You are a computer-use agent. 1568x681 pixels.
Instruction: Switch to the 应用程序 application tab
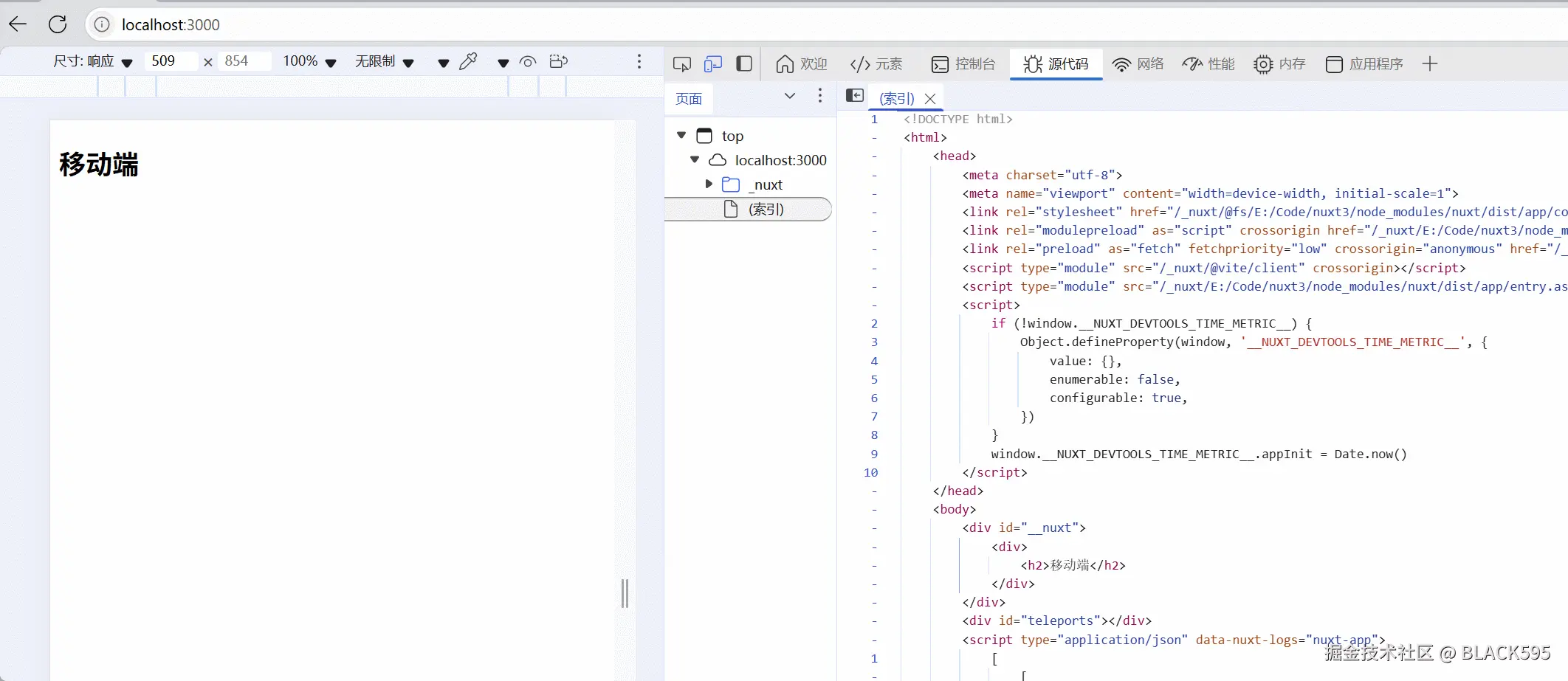(1364, 64)
